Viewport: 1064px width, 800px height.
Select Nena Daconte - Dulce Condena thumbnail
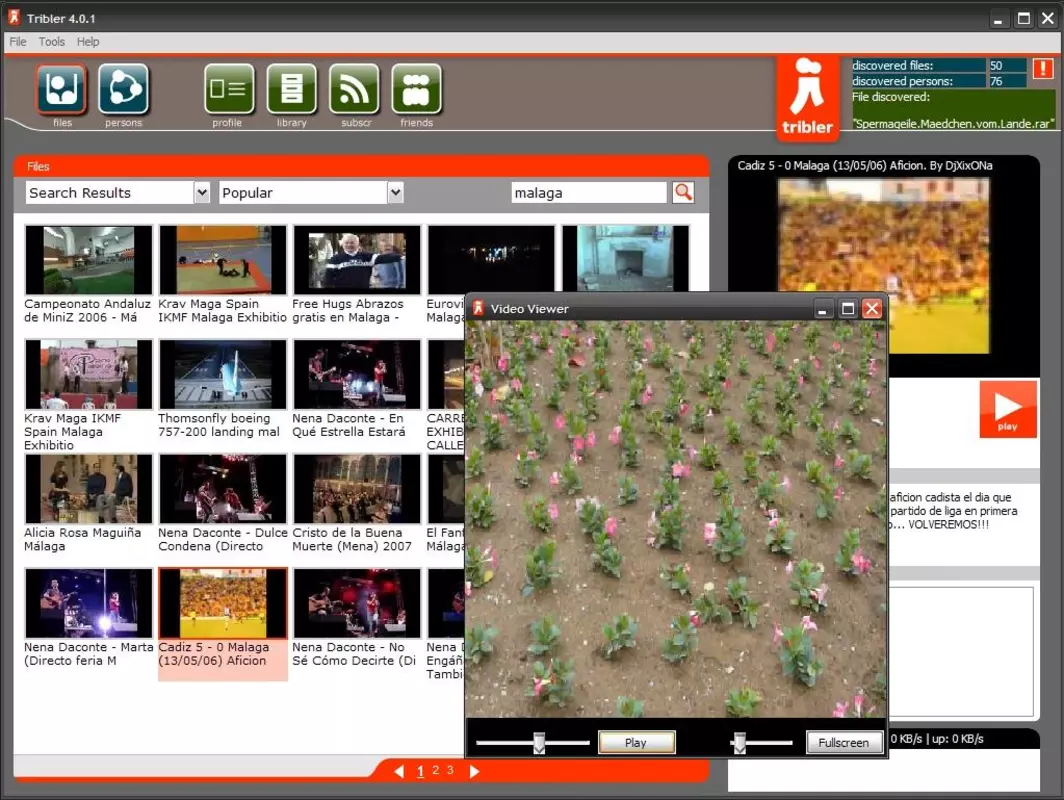[223, 489]
